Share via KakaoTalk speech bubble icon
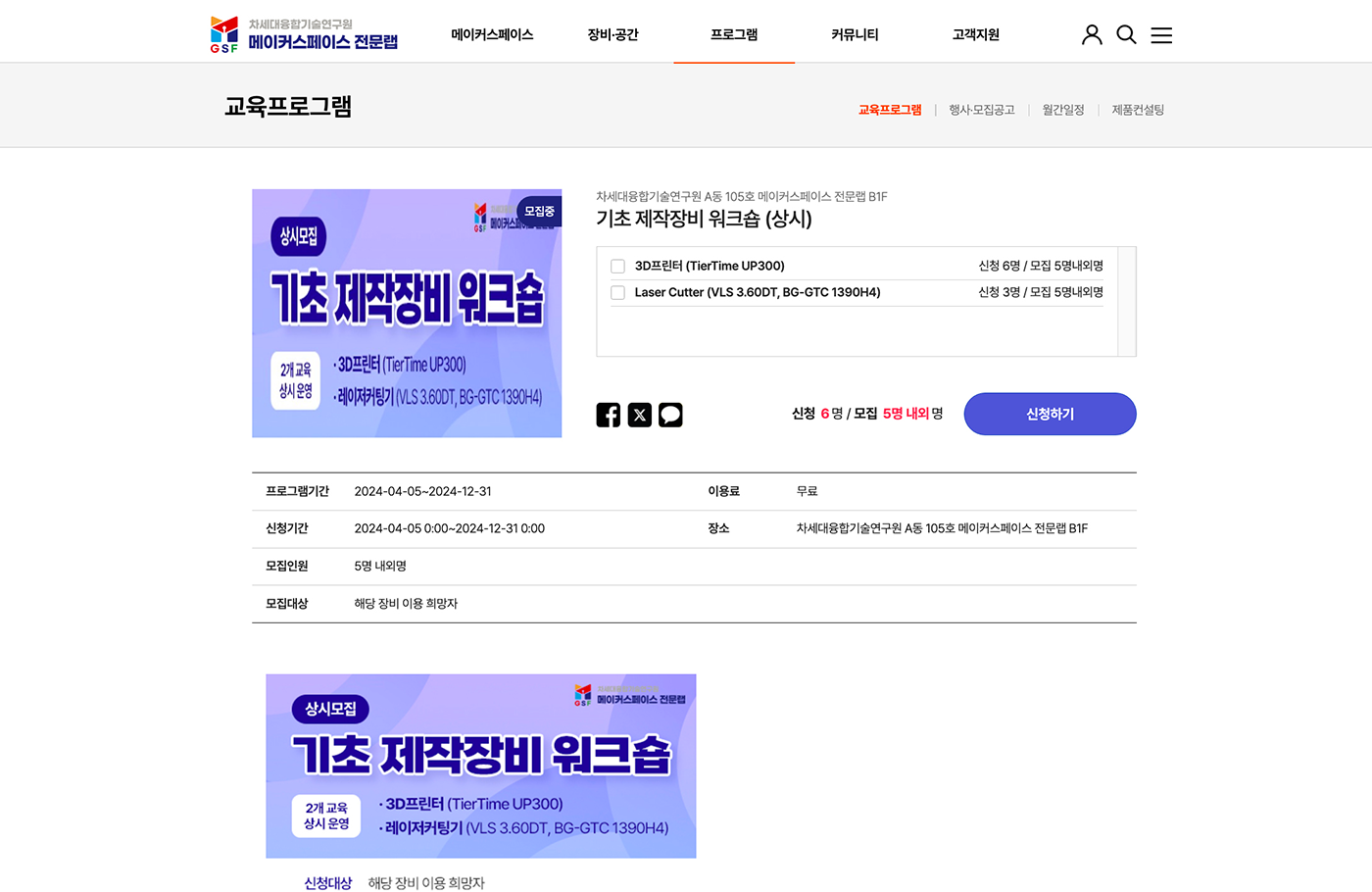Viewport: 1372px width, 892px height. (670, 415)
